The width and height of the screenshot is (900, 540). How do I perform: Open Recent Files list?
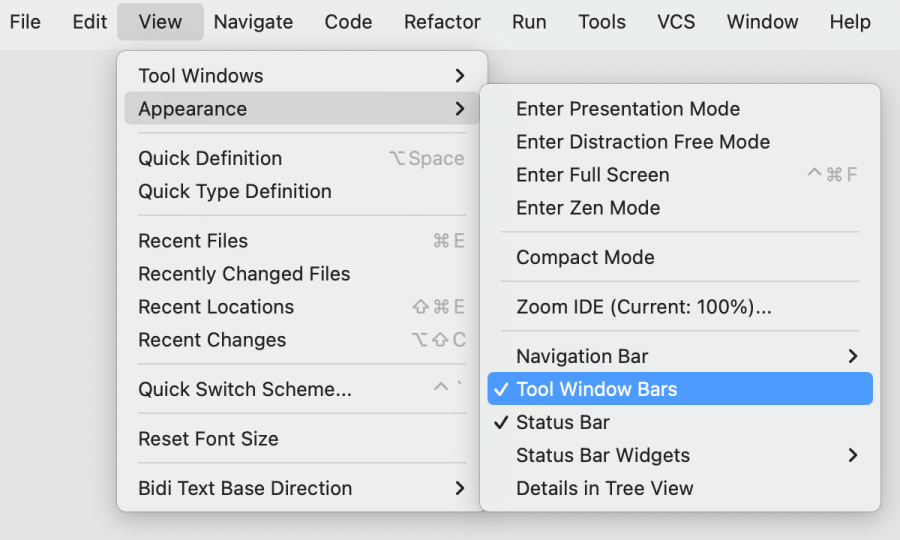click(193, 241)
